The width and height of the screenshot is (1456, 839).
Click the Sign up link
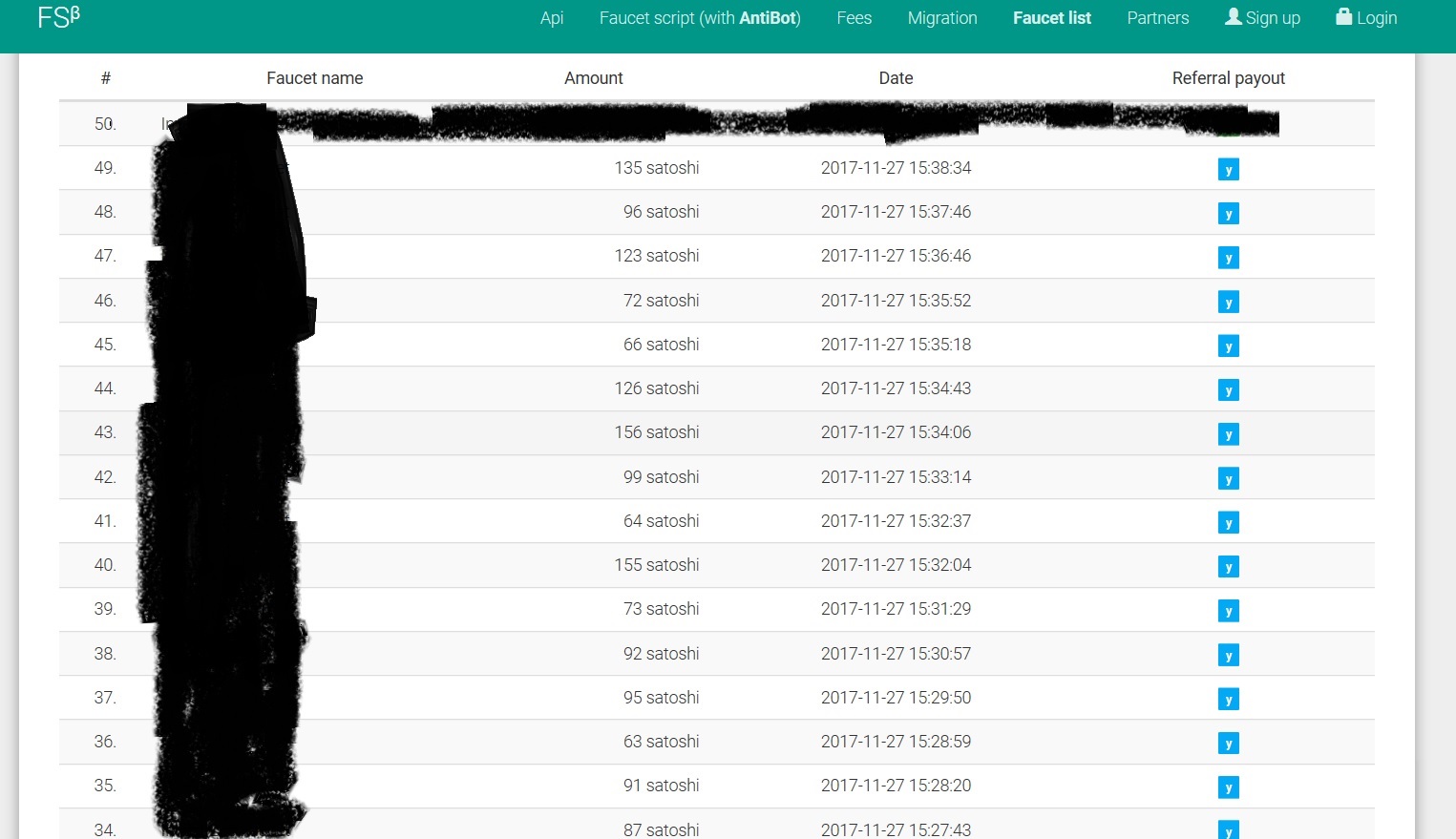(x=1262, y=18)
